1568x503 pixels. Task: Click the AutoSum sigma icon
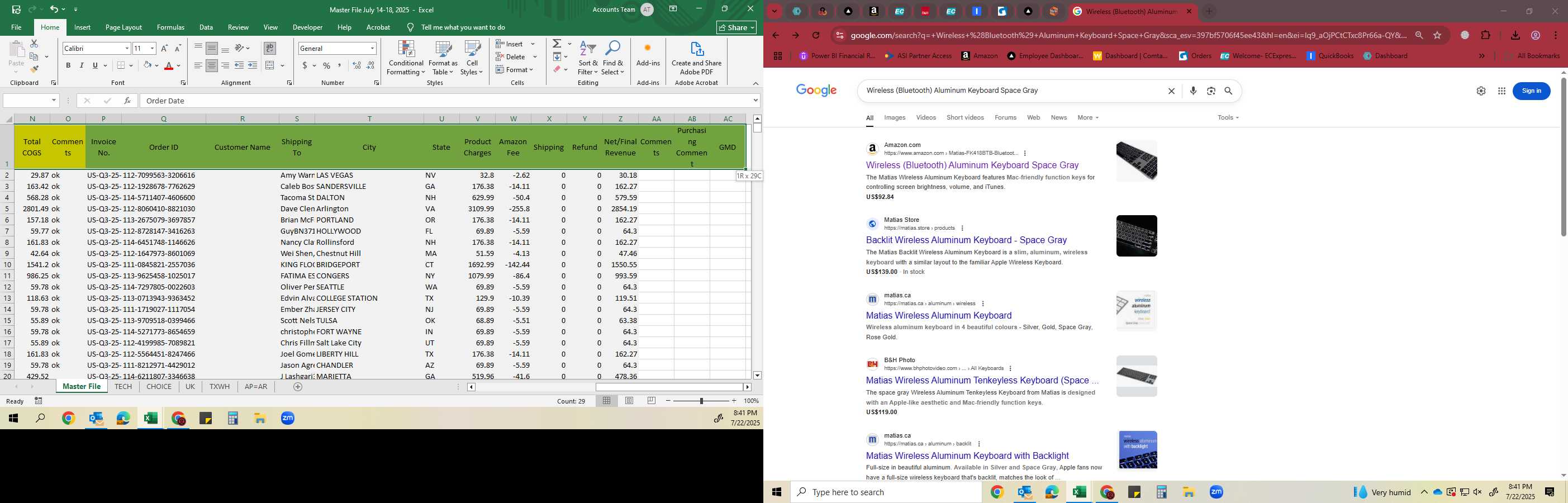(557, 44)
